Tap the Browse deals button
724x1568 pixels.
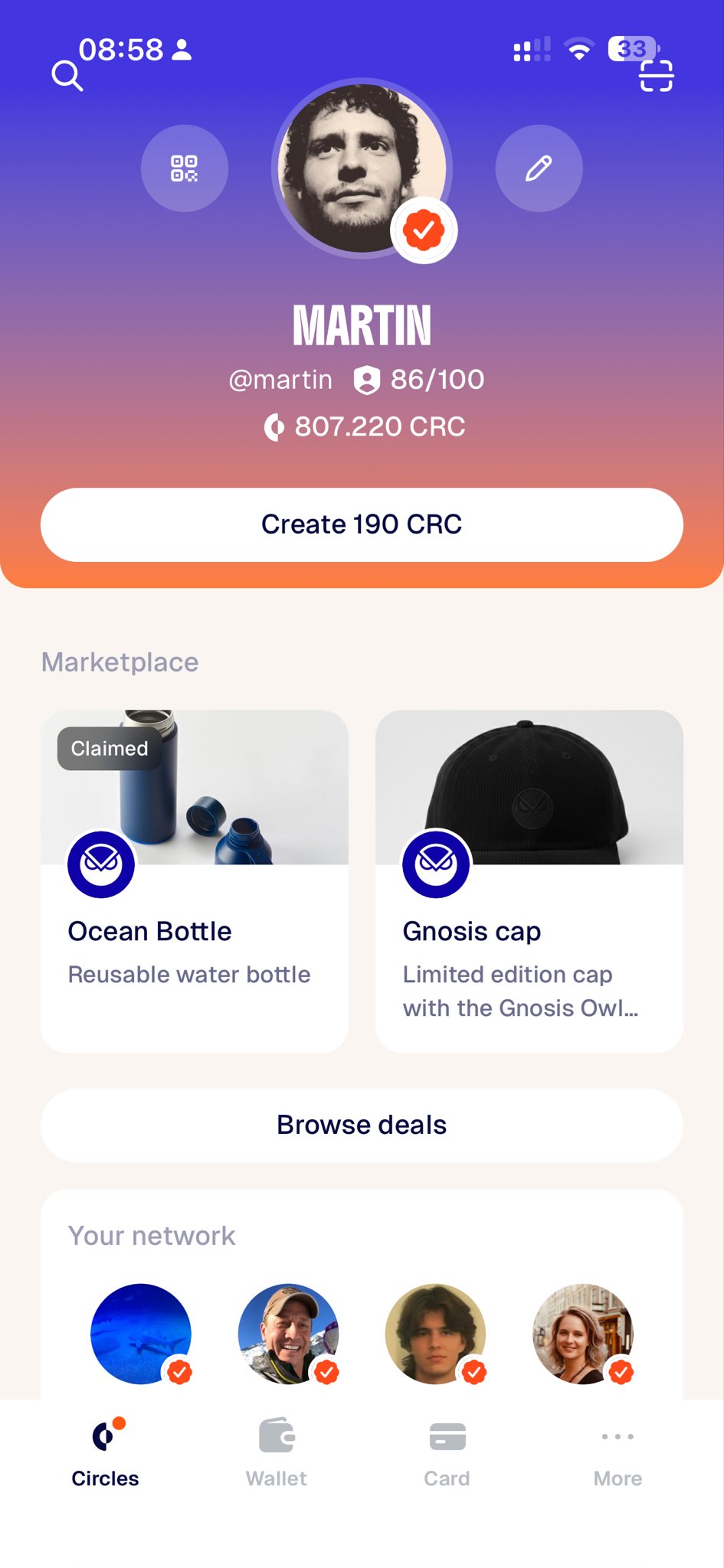click(x=362, y=1125)
